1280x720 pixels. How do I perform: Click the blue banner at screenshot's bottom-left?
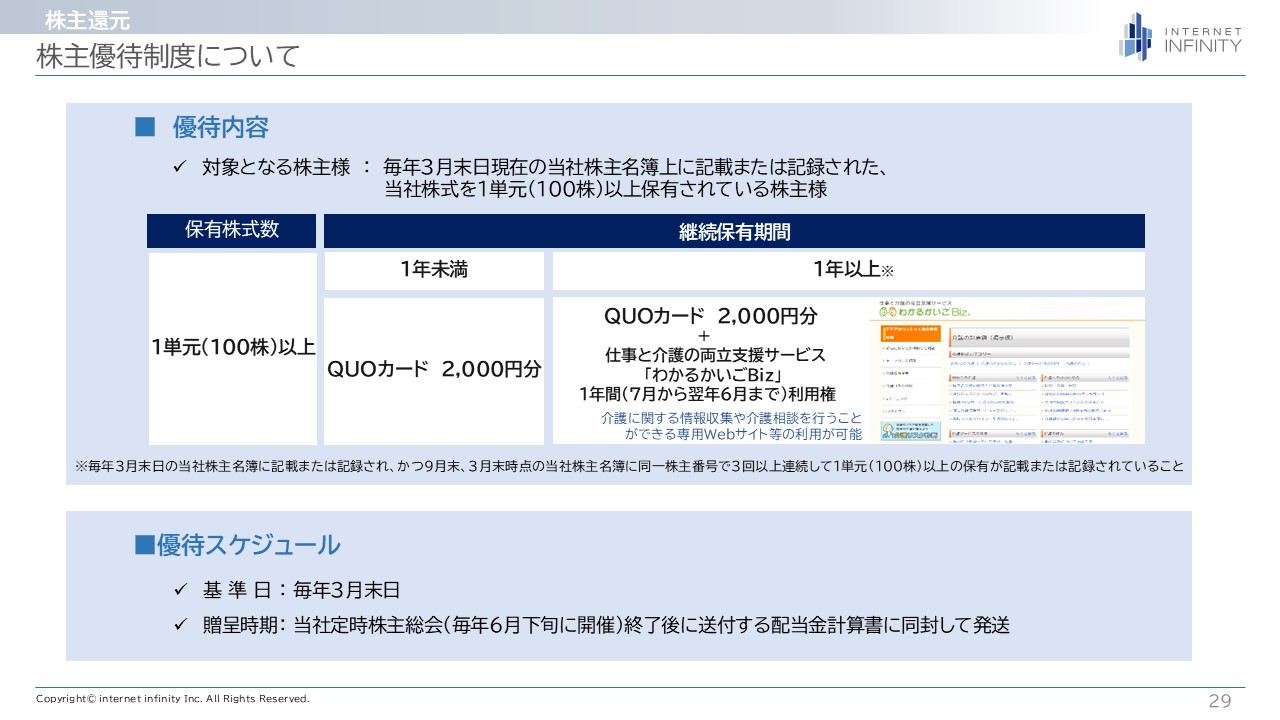(x=910, y=430)
